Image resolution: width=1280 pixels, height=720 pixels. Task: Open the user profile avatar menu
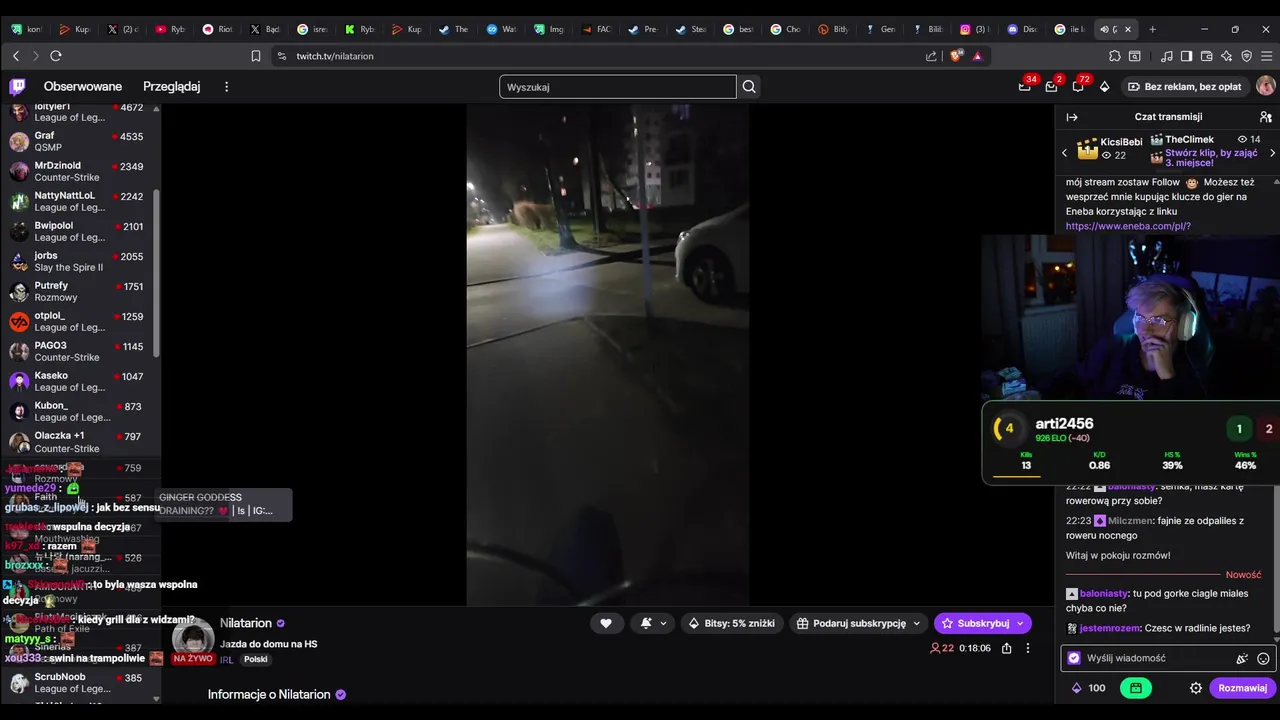point(1265,87)
